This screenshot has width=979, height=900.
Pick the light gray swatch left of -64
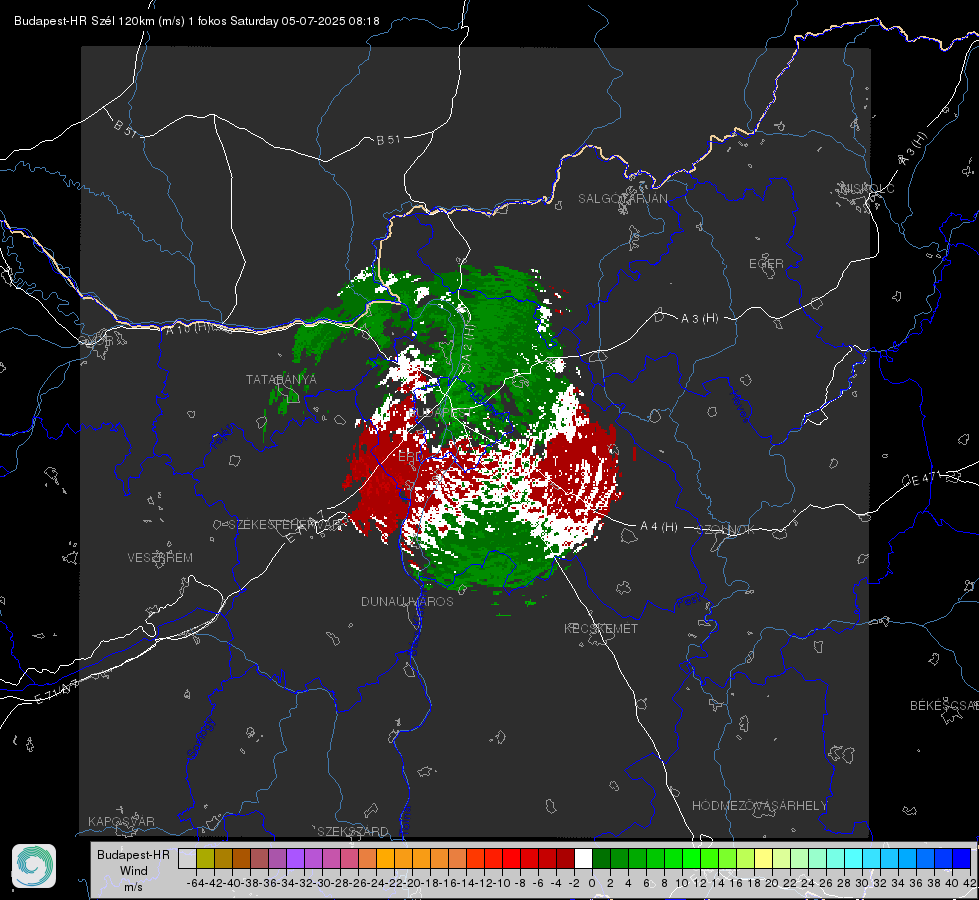coord(187,859)
